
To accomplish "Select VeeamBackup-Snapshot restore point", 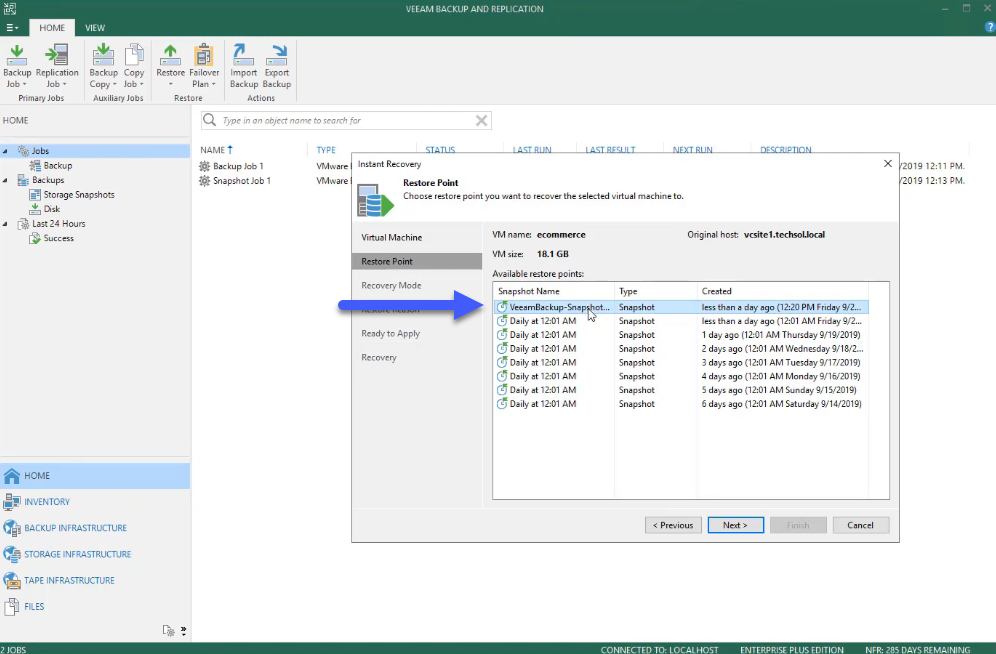I will 681,307.
